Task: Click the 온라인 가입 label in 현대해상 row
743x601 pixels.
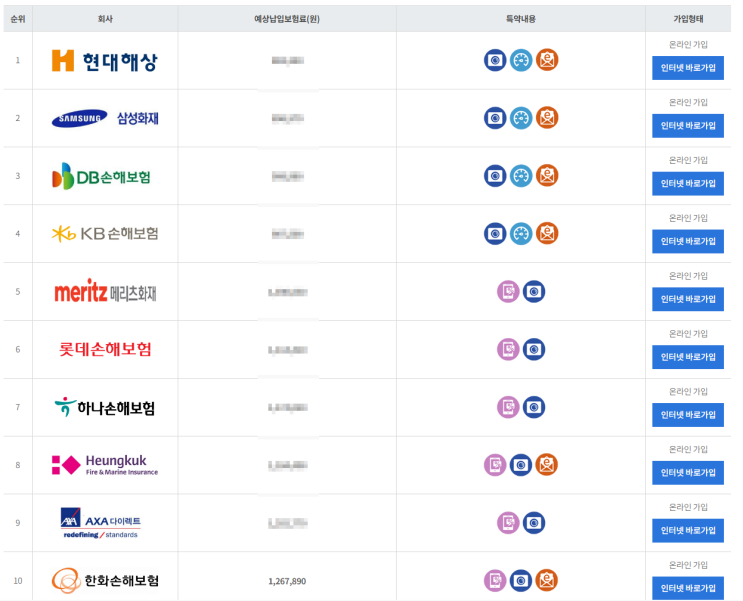Action: (x=688, y=45)
